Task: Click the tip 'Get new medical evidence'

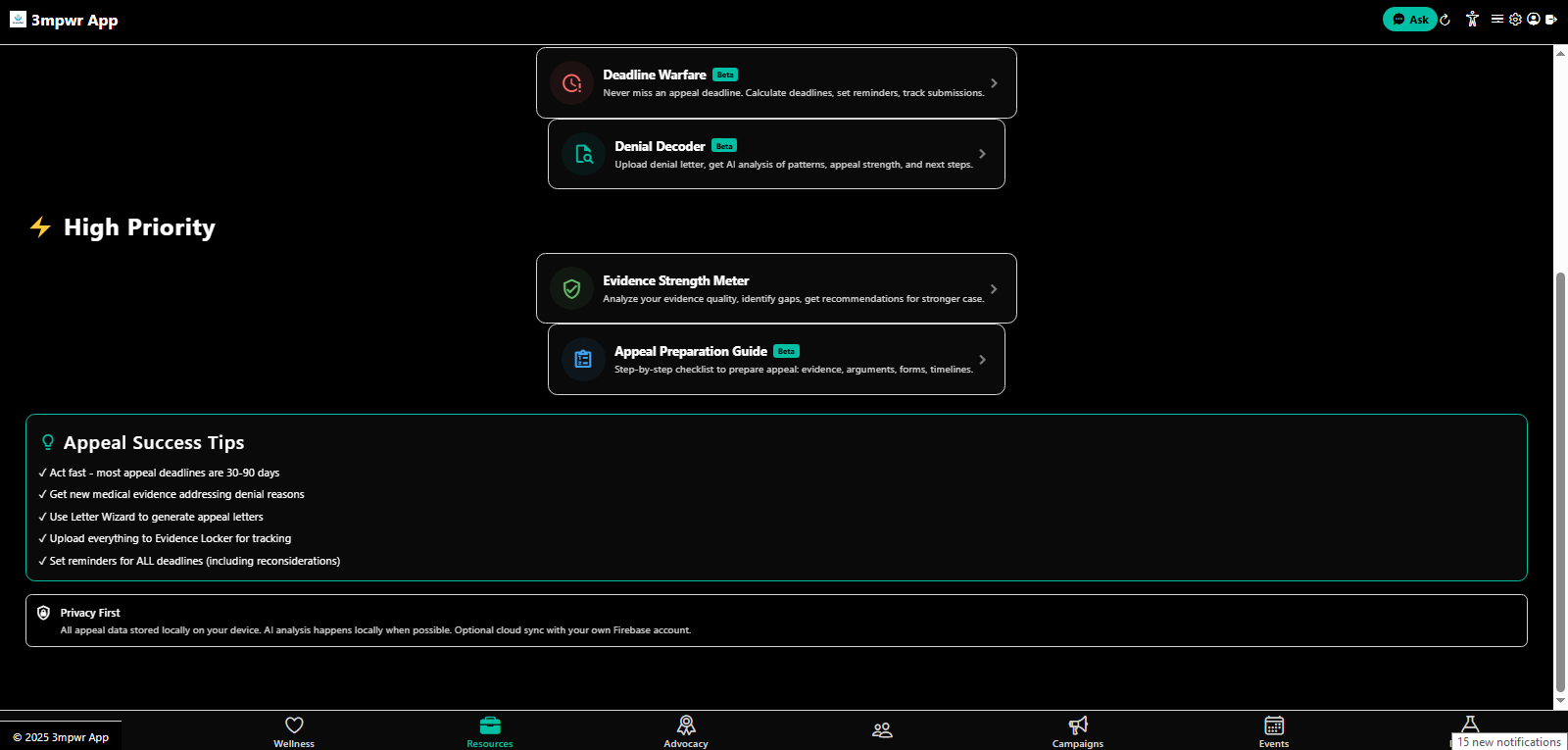Action: [171, 494]
